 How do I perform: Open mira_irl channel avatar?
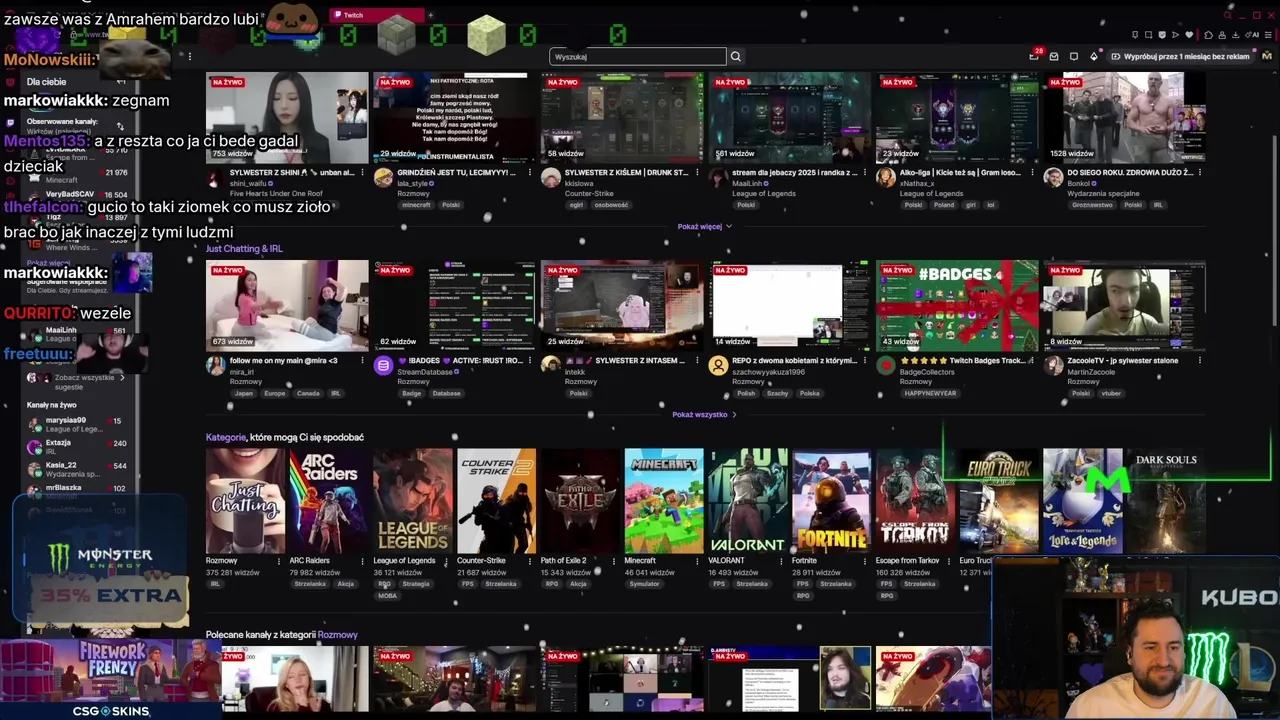pyautogui.click(x=215, y=366)
